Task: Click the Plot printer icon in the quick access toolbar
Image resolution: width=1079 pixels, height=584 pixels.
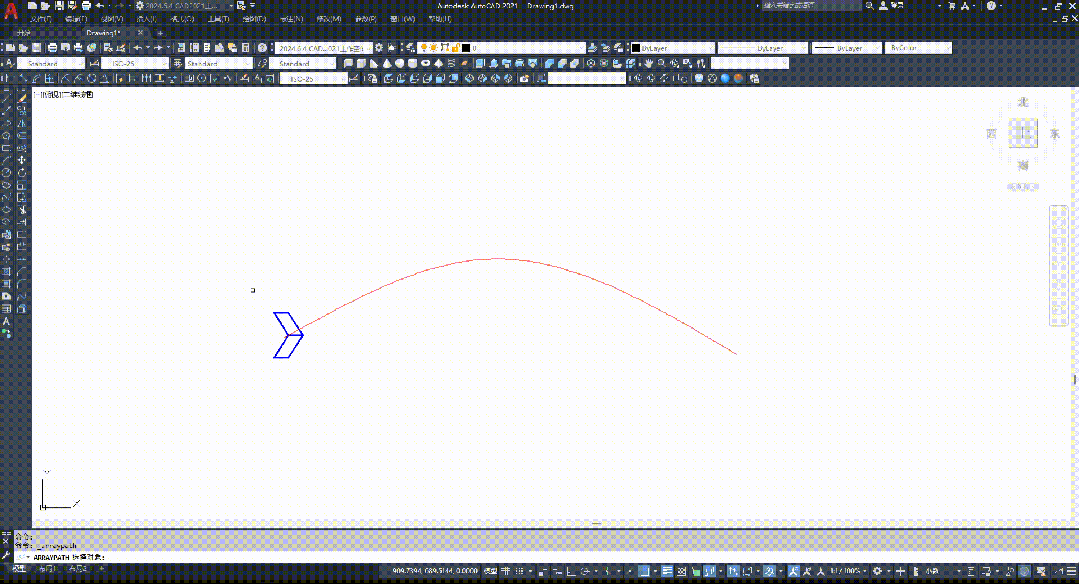Action: pos(86,6)
